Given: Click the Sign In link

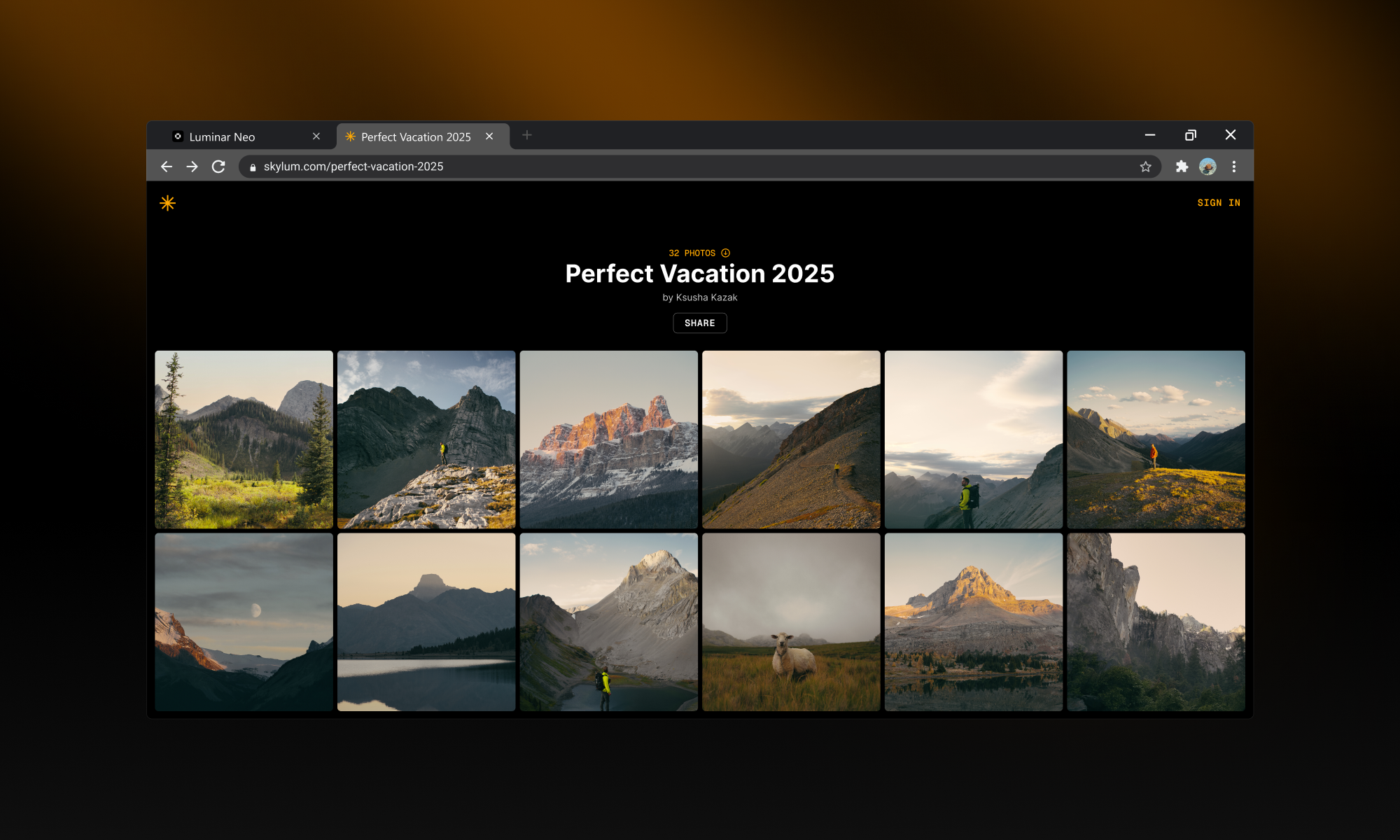Looking at the screenshot, I should click(x=1218, y=203).
